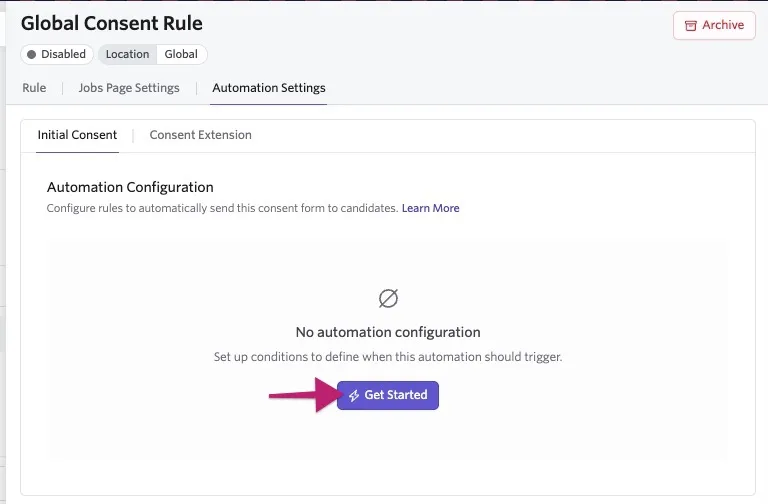Open the Learn More link
Image resolution: width=768 pixels, height=504 pixels.
click(x=431, y=208)
